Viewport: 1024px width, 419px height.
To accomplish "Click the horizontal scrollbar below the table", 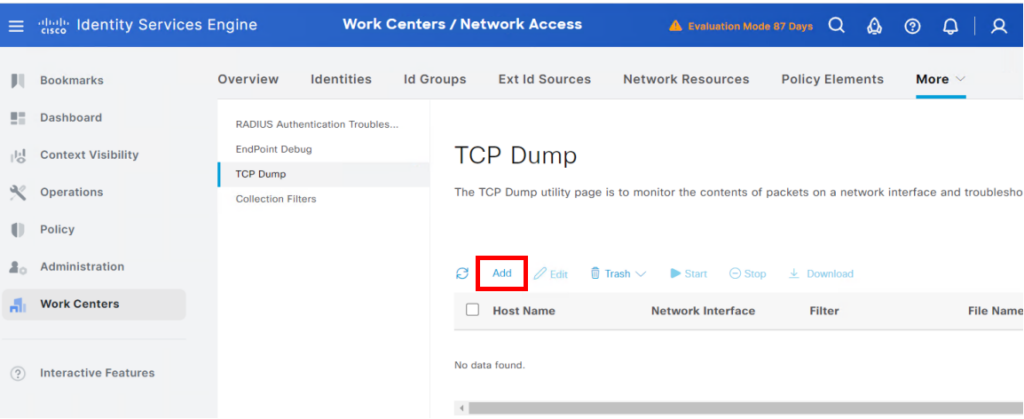I will coord(740,407).
